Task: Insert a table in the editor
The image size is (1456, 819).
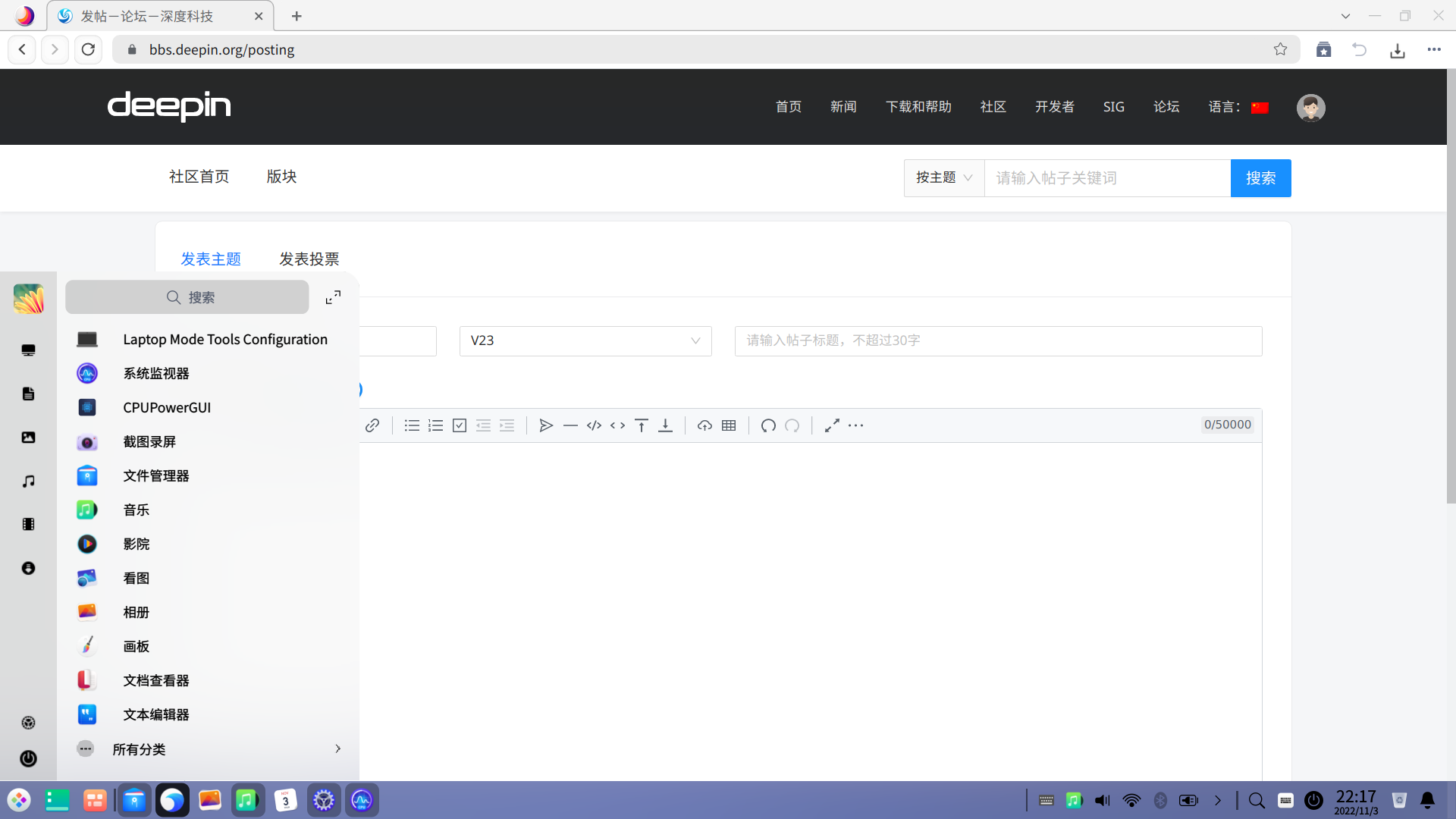Action: (x=729, y=425)
